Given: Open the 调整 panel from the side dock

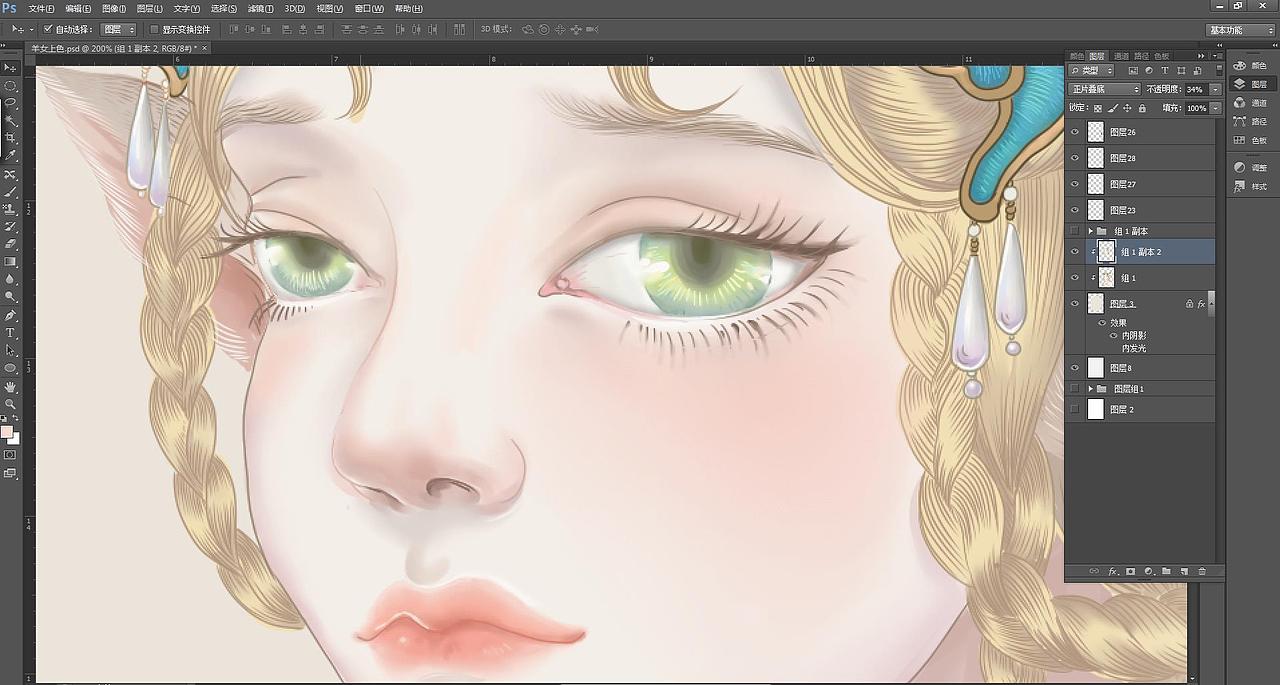Looking at the screenshot, I should click(1250, 168).
